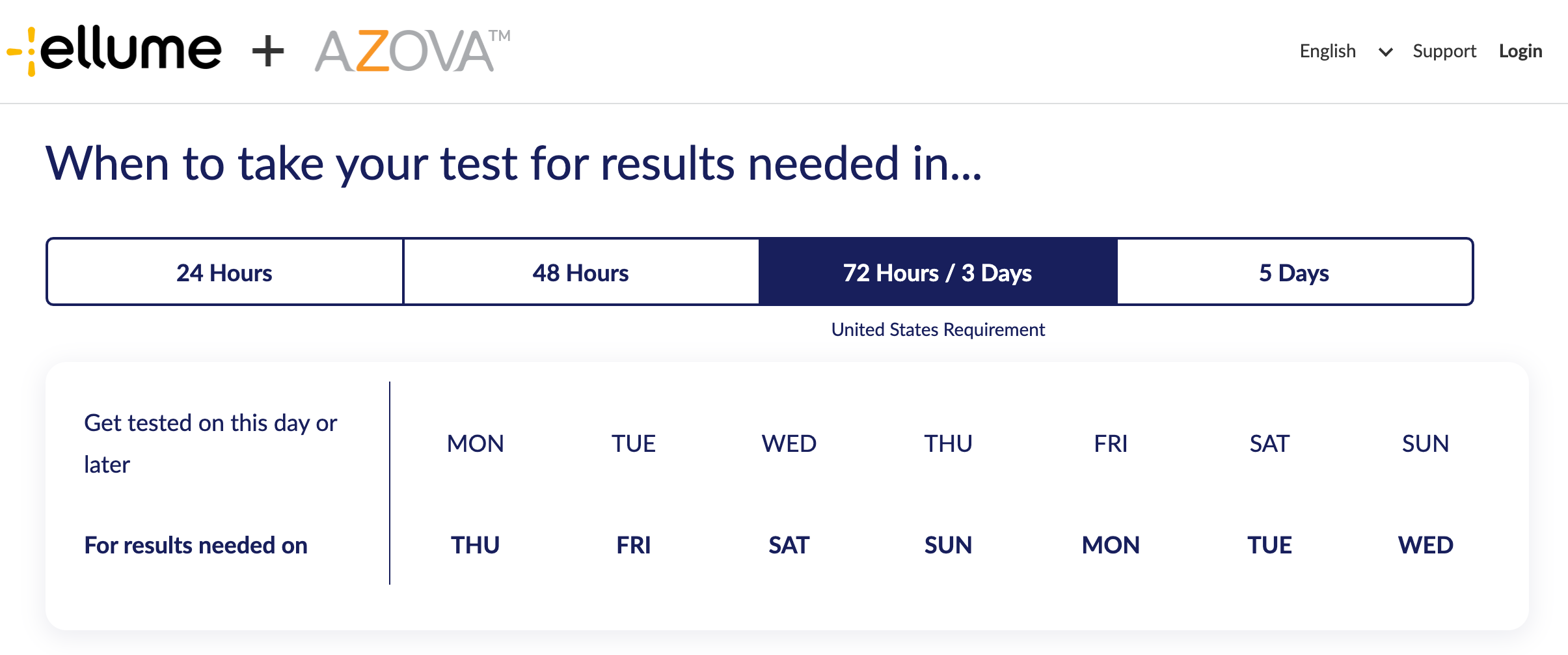Click WED in the test day row
The image size is (1568, 655).
click(789, 443)
